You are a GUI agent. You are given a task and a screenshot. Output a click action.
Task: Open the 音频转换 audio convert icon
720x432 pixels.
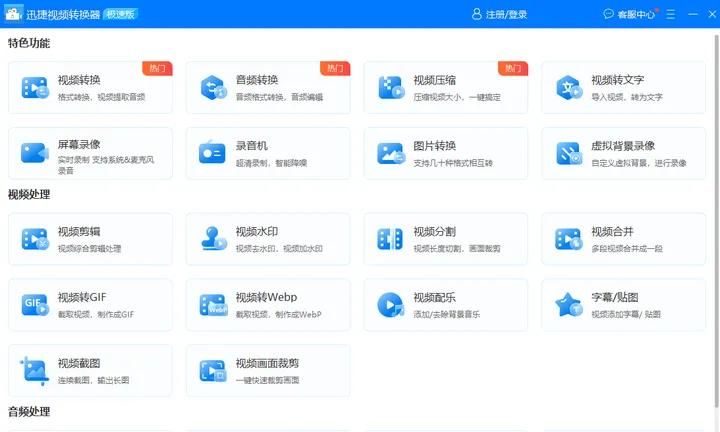[x=213, y=87]
